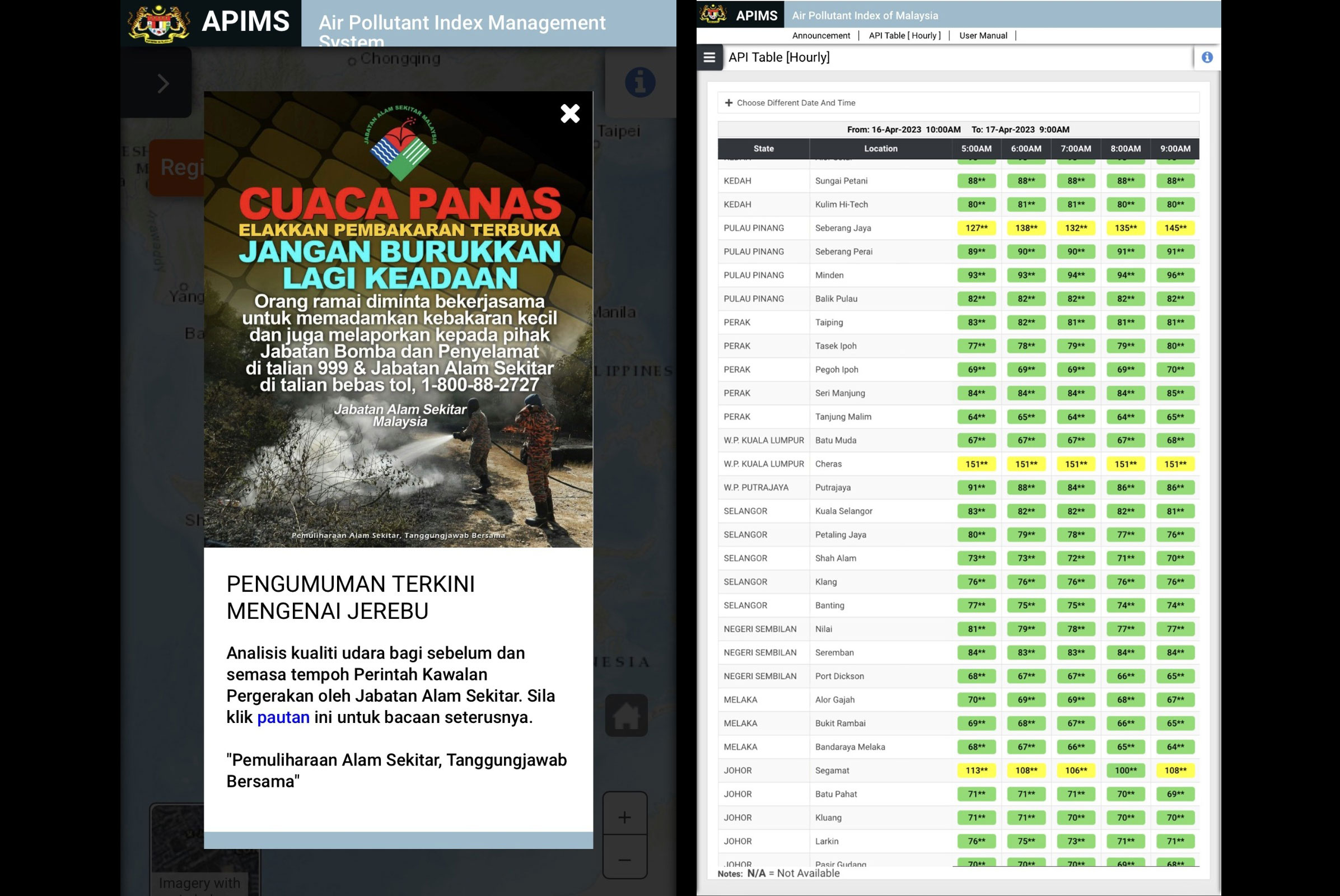This screenshot has height=896, width=1340.
Task: Click Seberang Jaya 9:00AM value 145**
Action: click(x=1175, y=228)
